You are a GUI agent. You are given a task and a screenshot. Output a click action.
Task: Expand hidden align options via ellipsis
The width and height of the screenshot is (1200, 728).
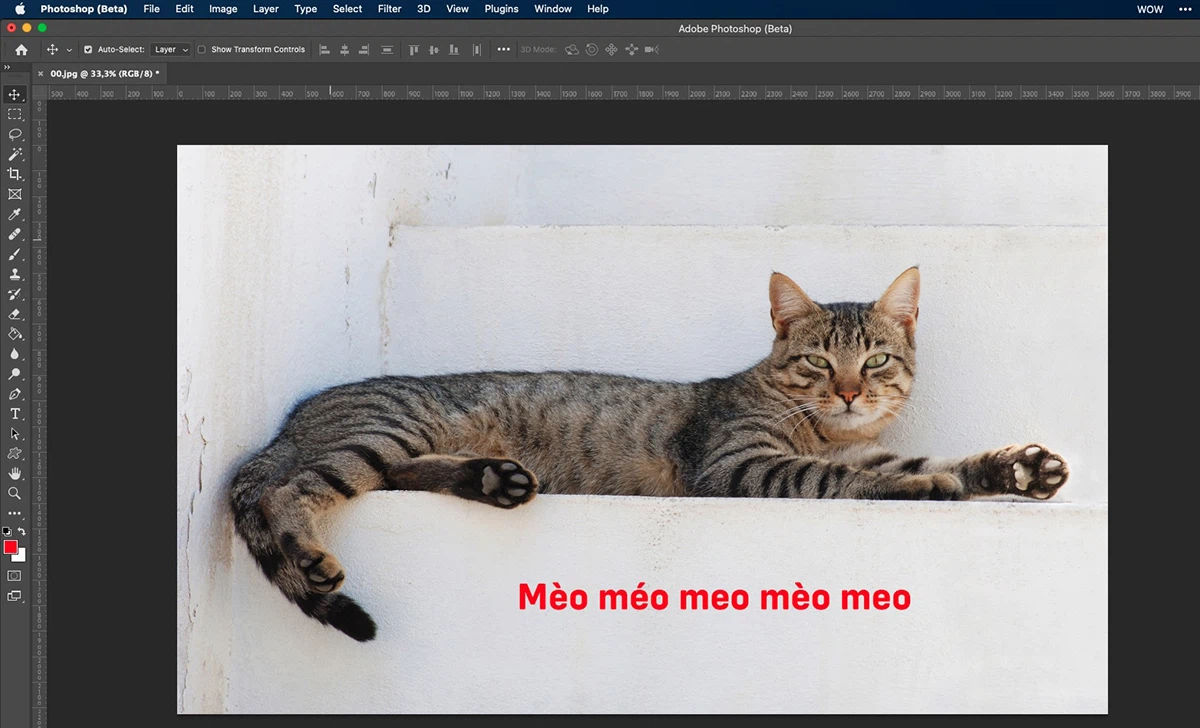[502, 49]
